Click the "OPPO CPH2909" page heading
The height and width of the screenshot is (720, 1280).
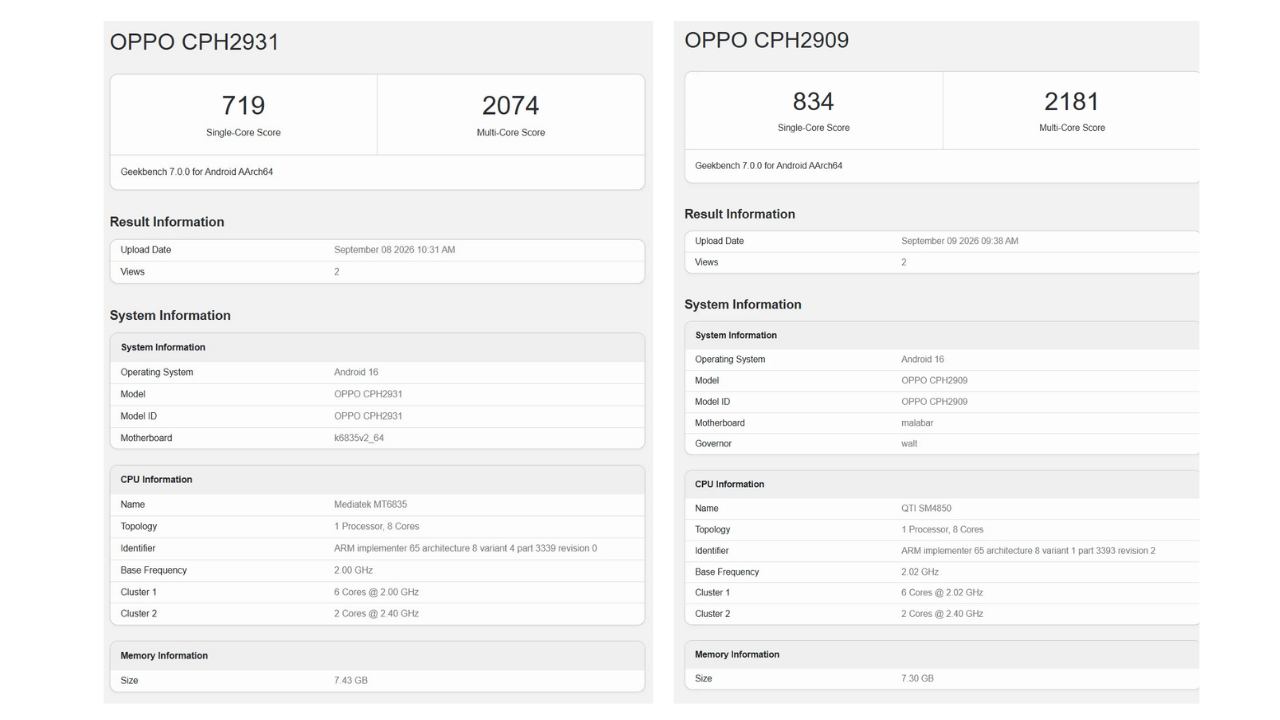(x=768, y=41)
